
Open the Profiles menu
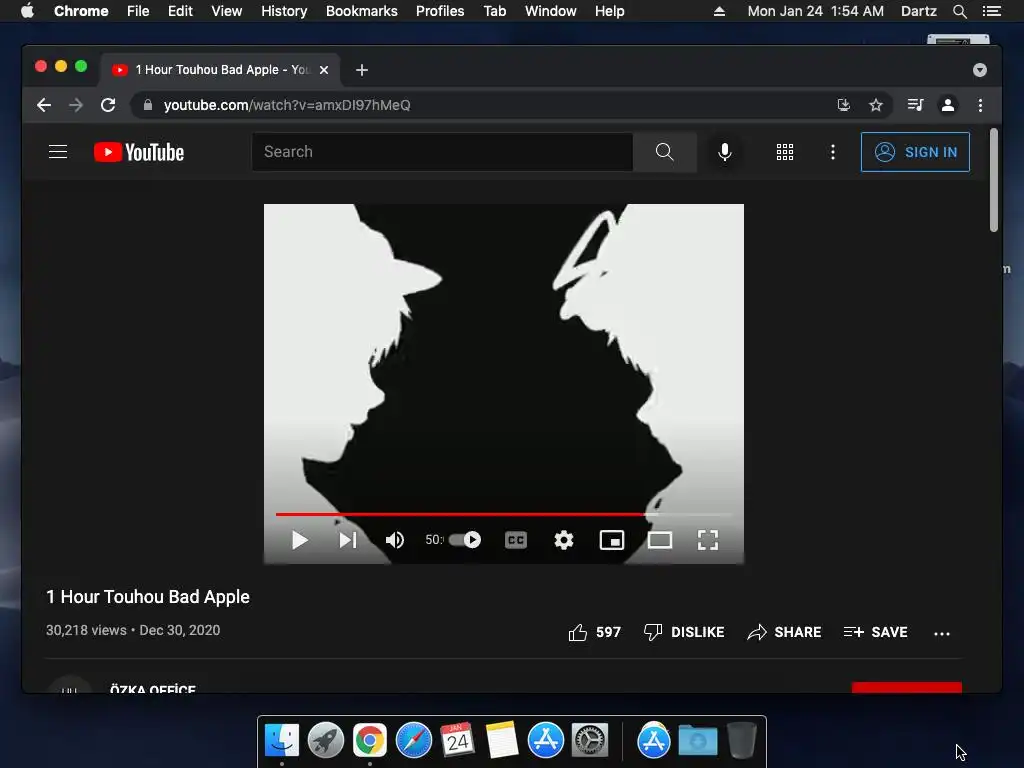click(440, 11)
